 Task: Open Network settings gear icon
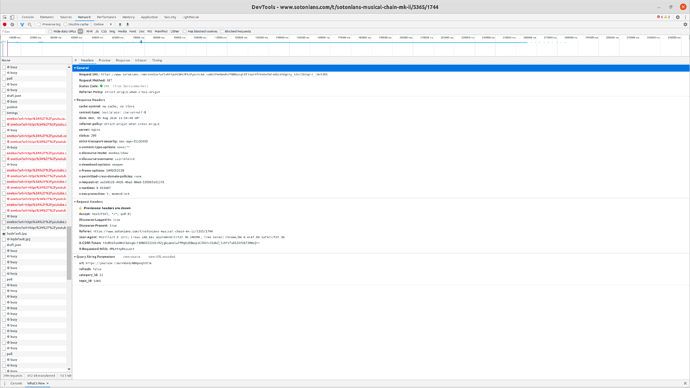tap(685, 25)
